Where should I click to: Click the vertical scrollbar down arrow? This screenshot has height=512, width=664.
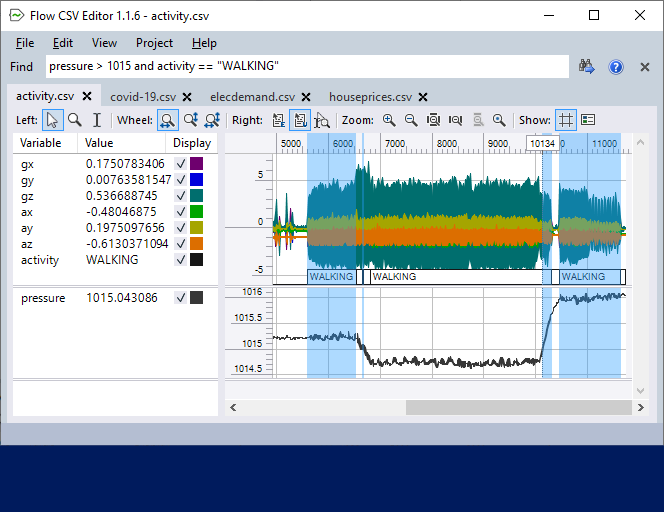(x=640, y=390)
